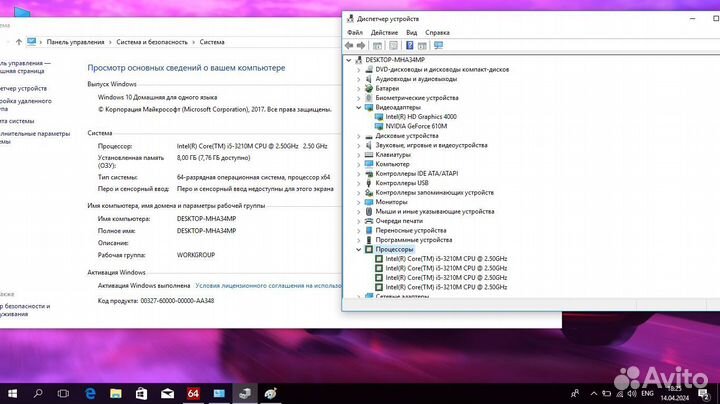
Task: Click the DESKTOP-MHA34MP root computer icon
Action: (x=359, y=60)
